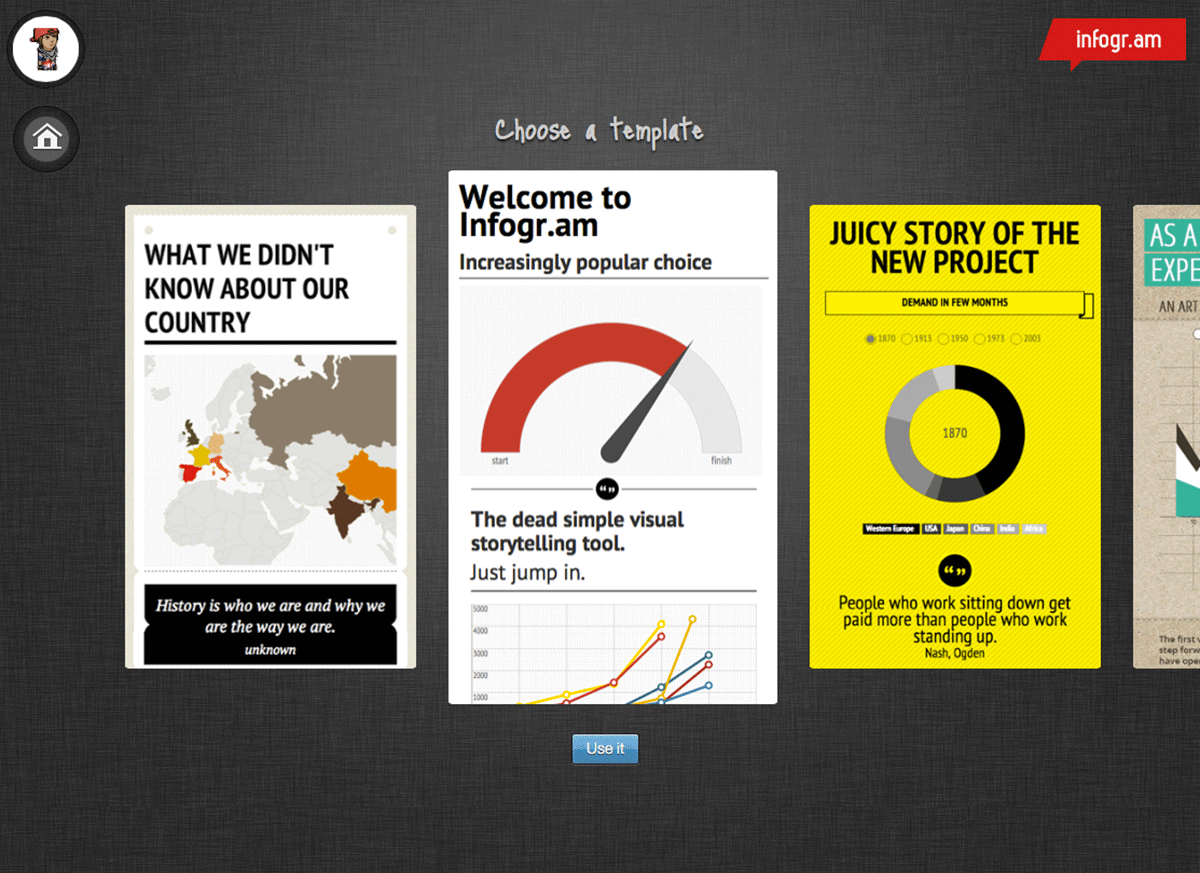Click the gauge 'finish' label
Image resolution: width=1200 pixels, height=873 pixels.
pos(721,461)
